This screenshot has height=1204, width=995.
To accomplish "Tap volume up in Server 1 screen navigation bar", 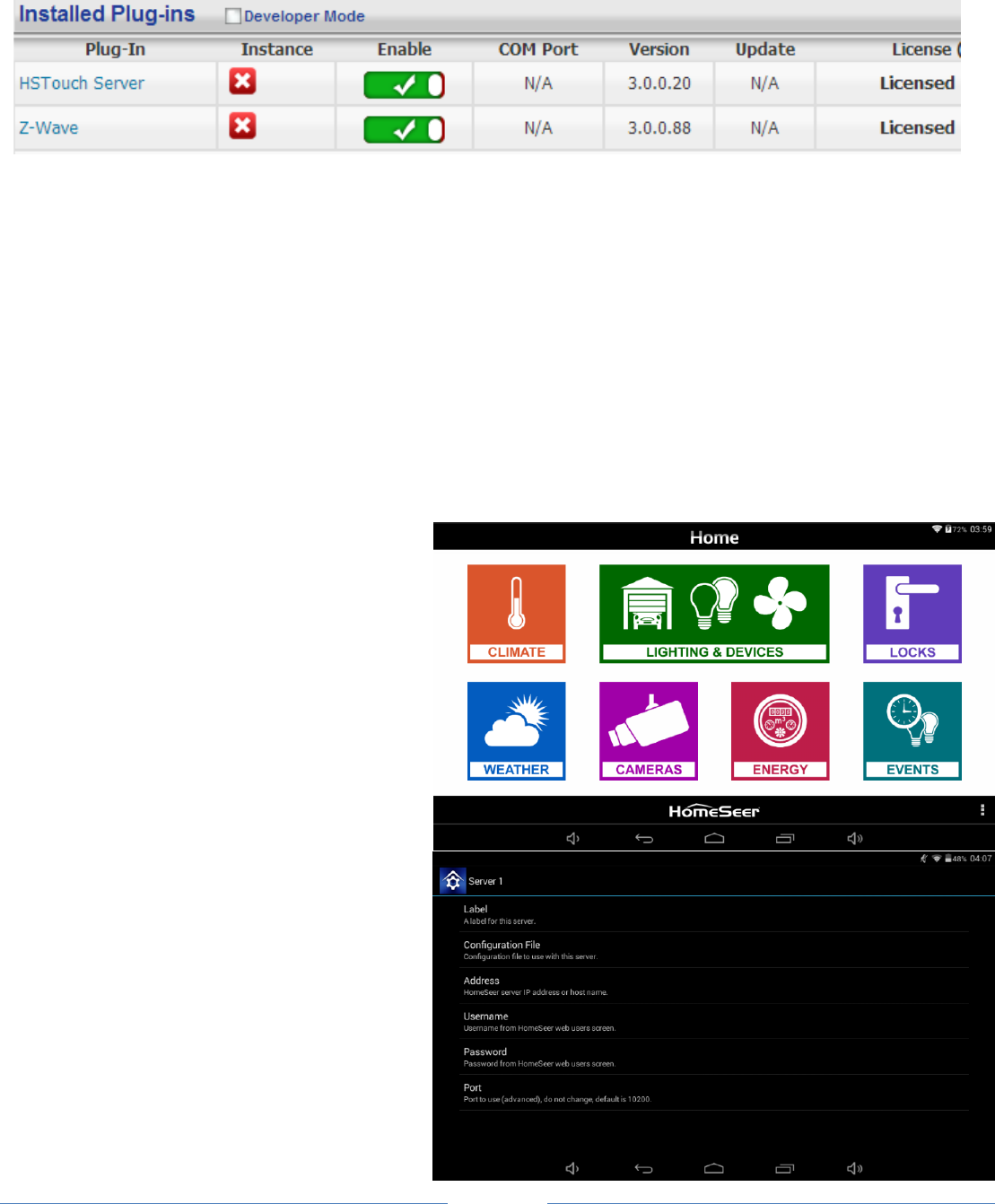I will click(855, 1168).
